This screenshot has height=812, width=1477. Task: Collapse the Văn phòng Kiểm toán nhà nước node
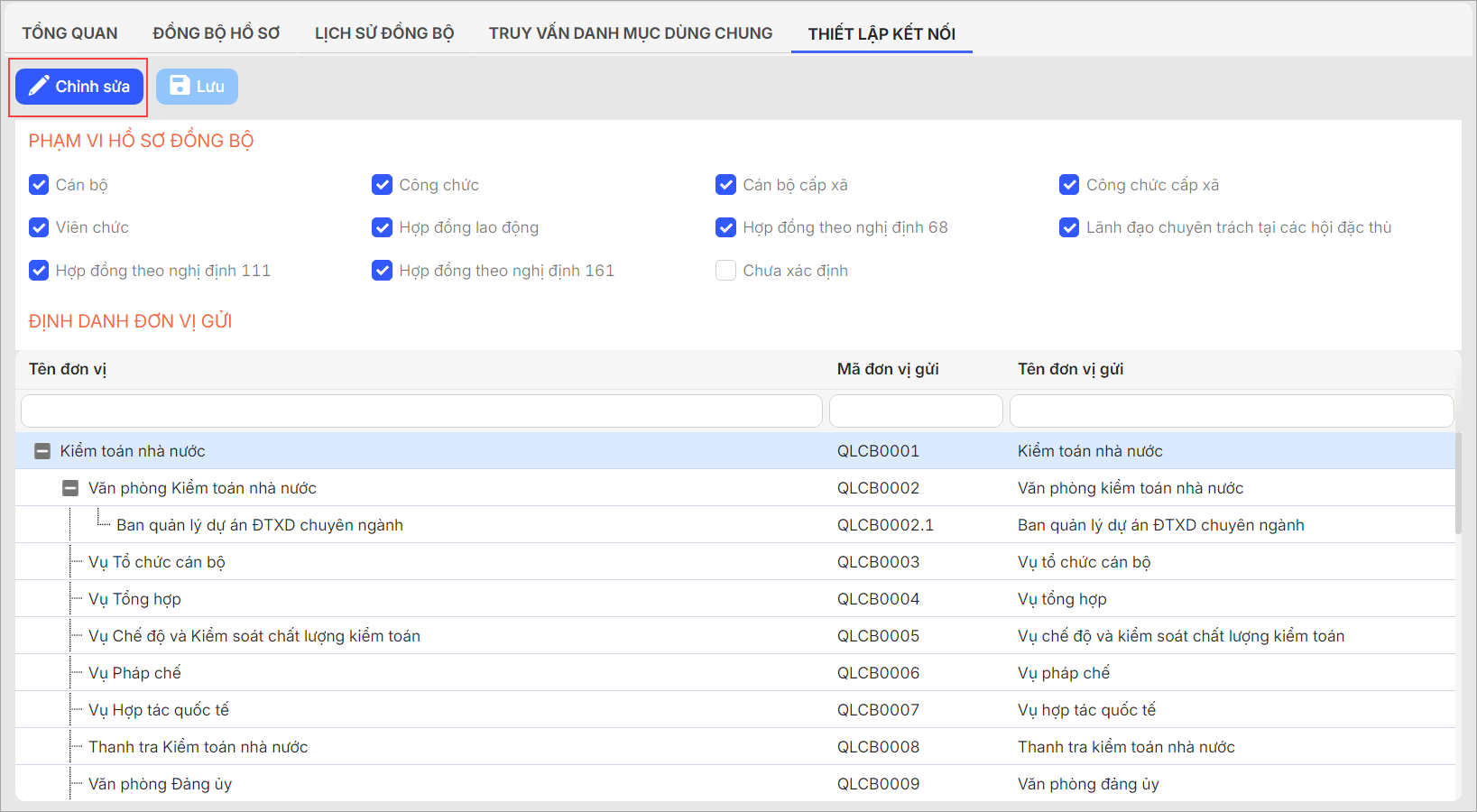point(70,488)
